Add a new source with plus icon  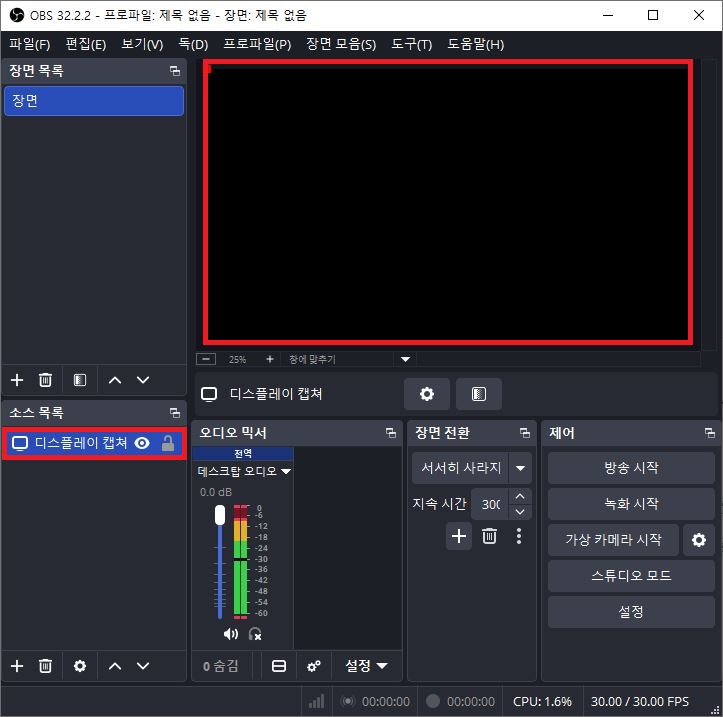[17, 666]
